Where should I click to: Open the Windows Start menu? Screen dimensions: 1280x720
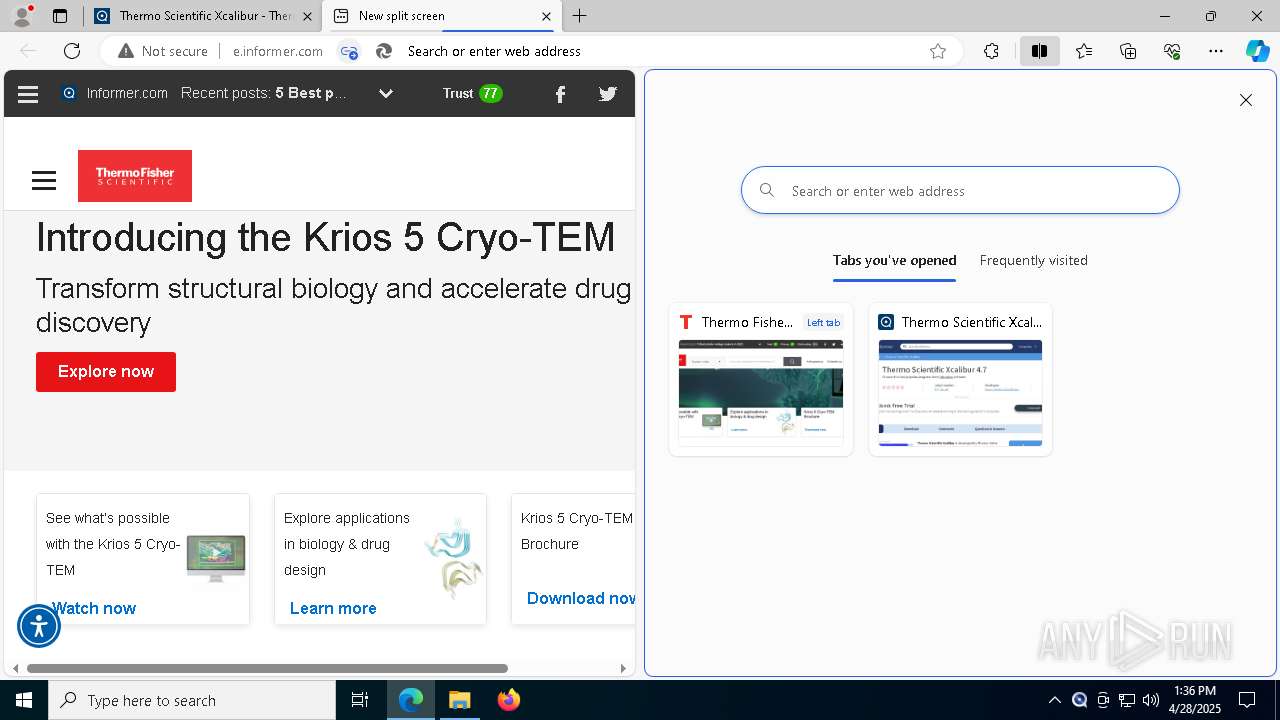(24, 700)
